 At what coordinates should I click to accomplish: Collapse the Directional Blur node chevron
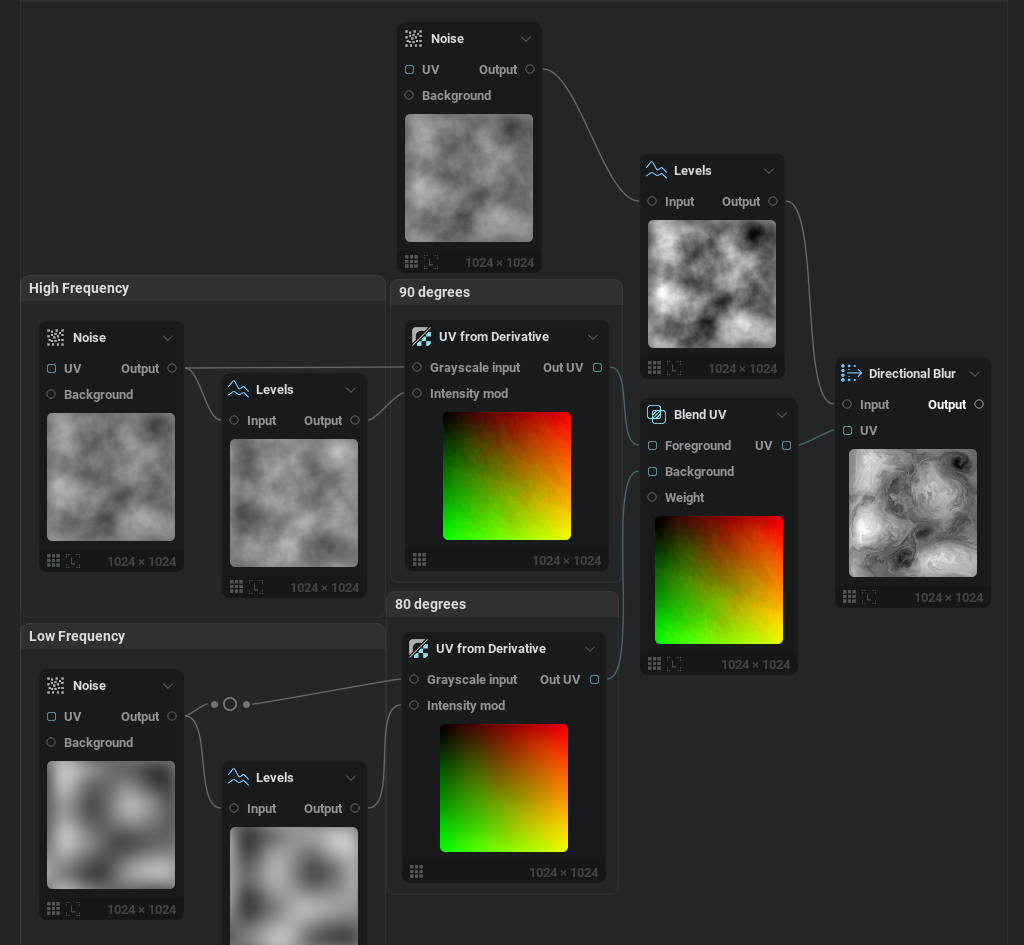[x=975, y=374]
